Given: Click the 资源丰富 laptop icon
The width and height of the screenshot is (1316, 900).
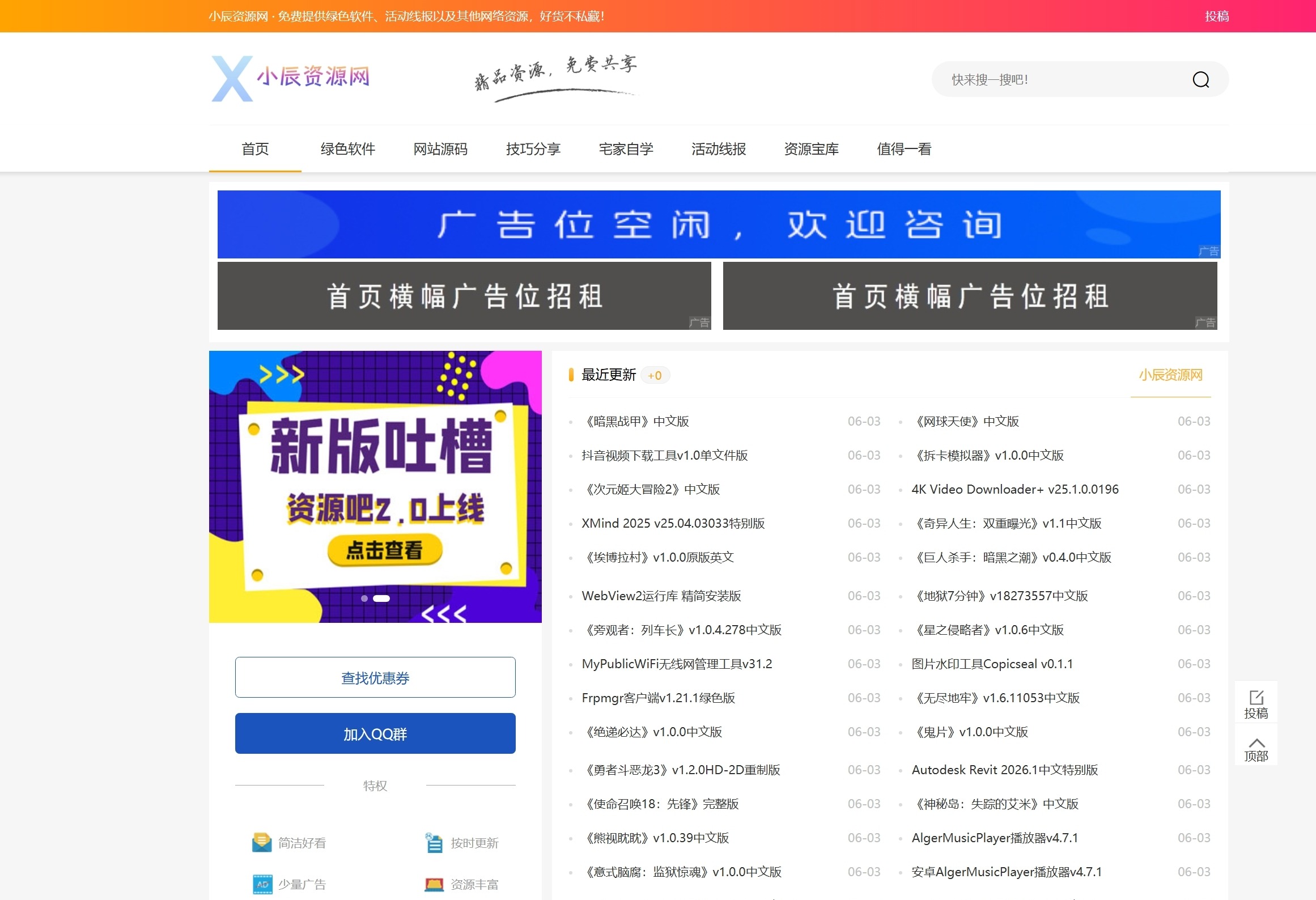Looking at the screenshot, I should click(x=434, y=884).
